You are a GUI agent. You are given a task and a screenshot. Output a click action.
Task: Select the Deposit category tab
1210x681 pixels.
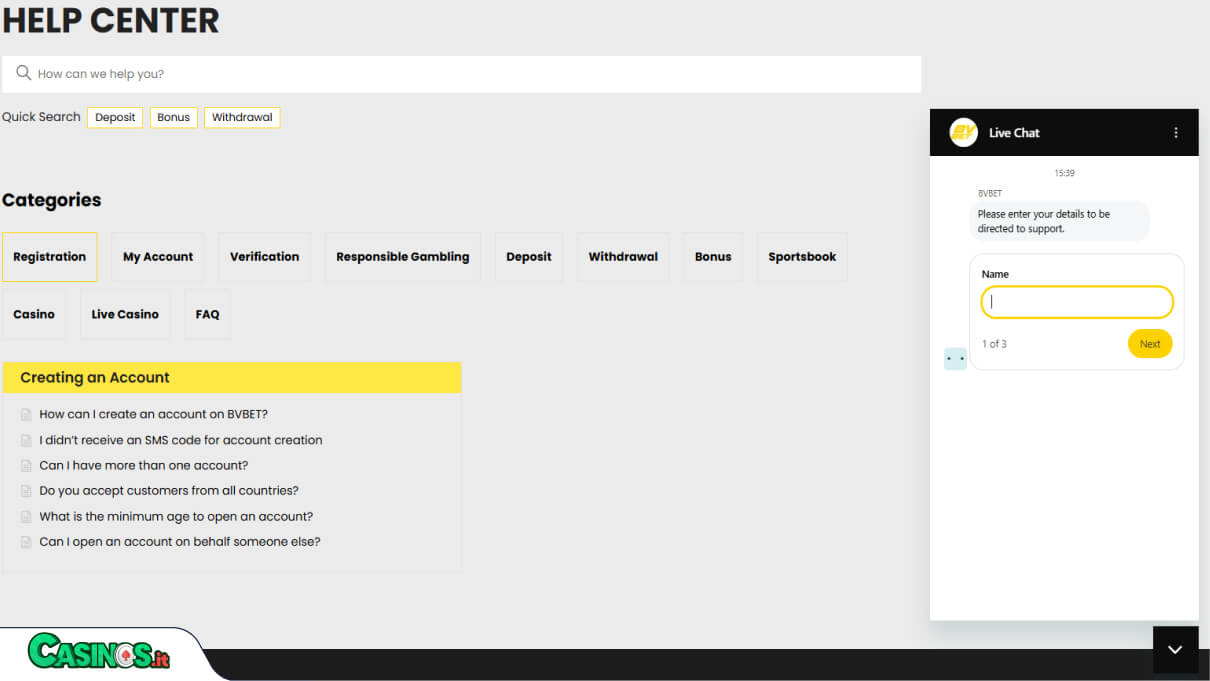click(x=529, y=257)
